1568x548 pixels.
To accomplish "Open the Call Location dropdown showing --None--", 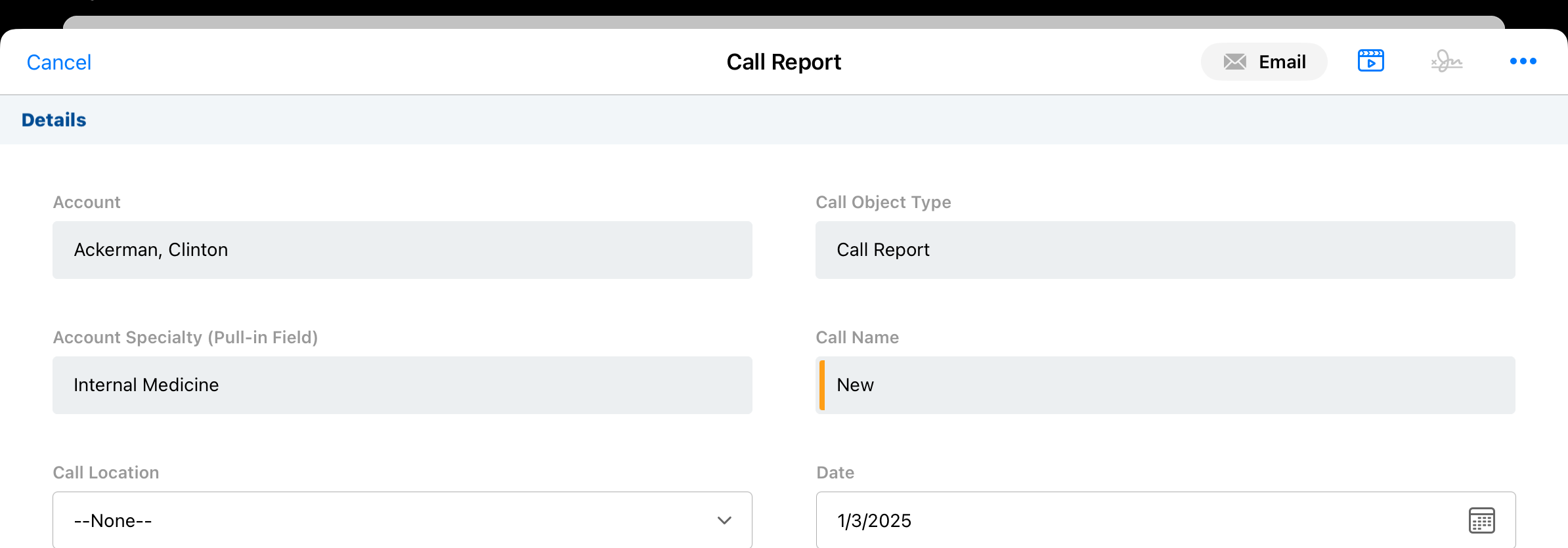I will coord(402,520).
